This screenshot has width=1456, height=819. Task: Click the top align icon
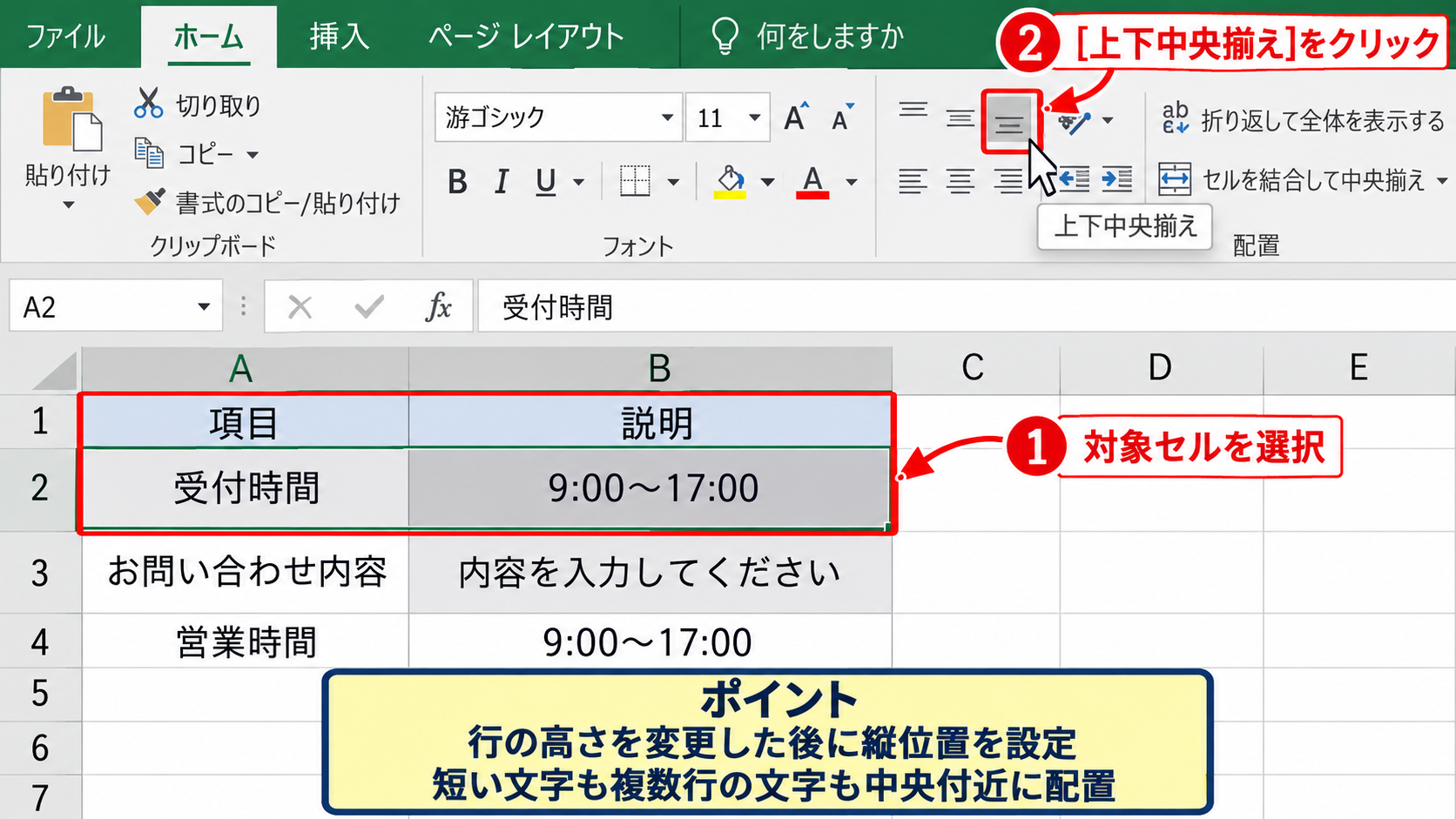[x=913, y=111]
